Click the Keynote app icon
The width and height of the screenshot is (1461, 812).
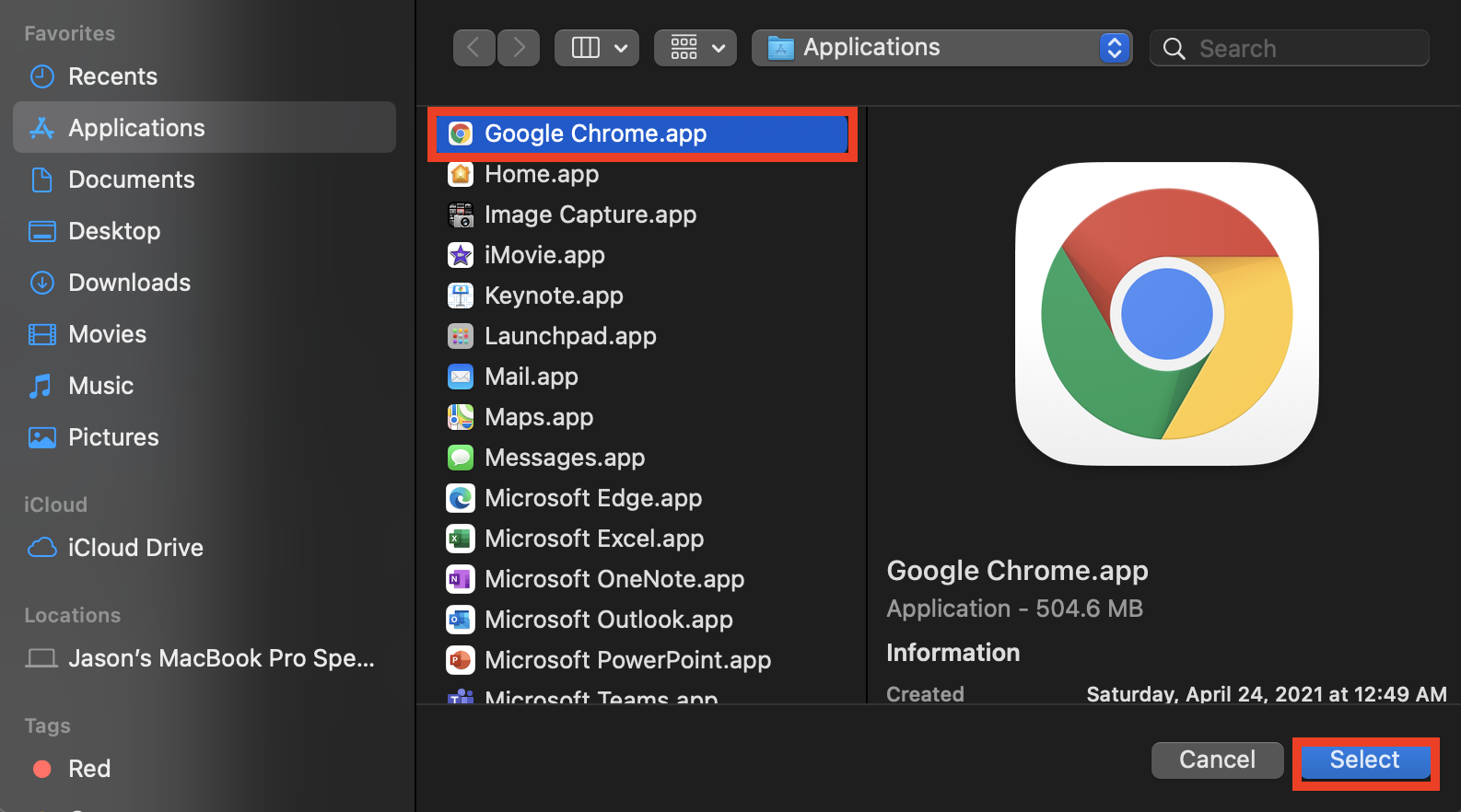point(461,296)
